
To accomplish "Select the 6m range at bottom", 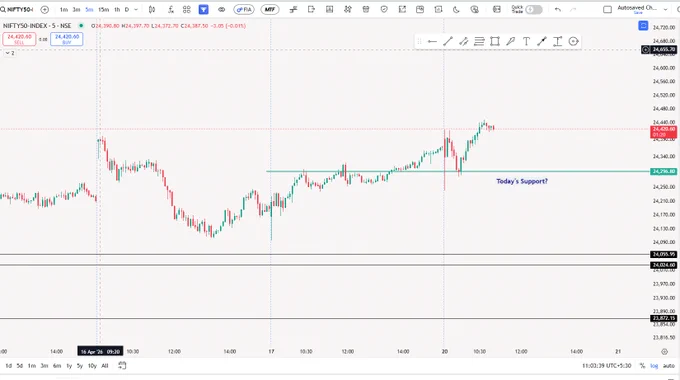I will point(57,366).
